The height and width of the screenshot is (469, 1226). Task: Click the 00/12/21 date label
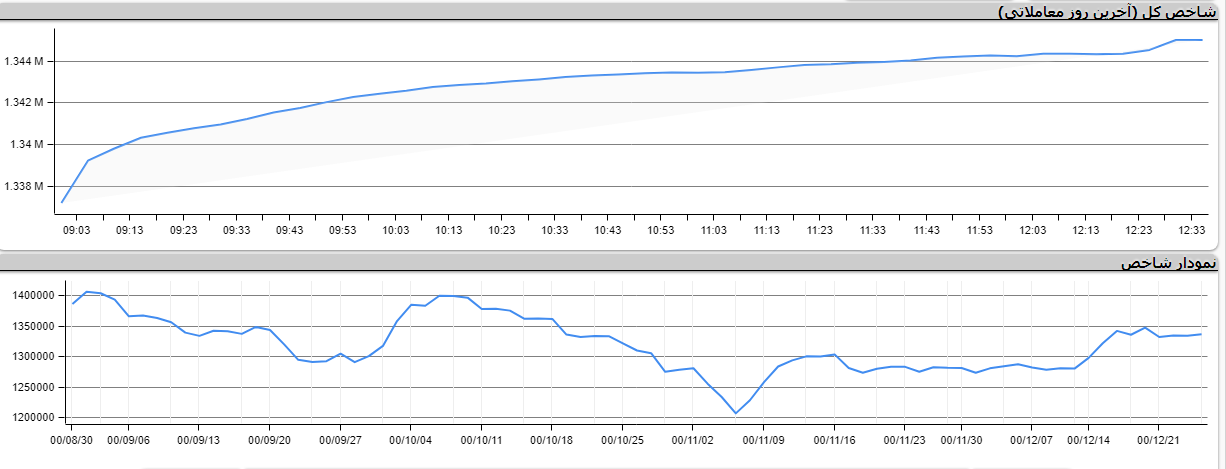[x=1164, y=438]
